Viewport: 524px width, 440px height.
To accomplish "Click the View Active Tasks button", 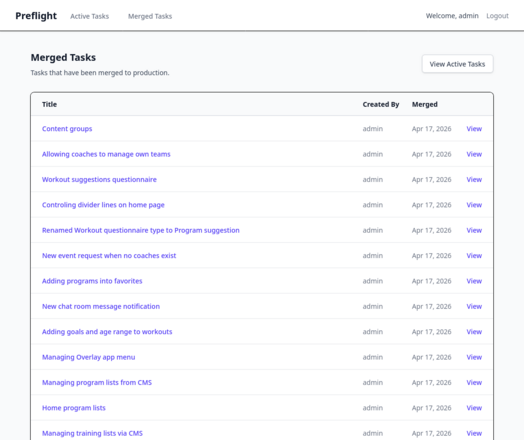I will (457, 64).
